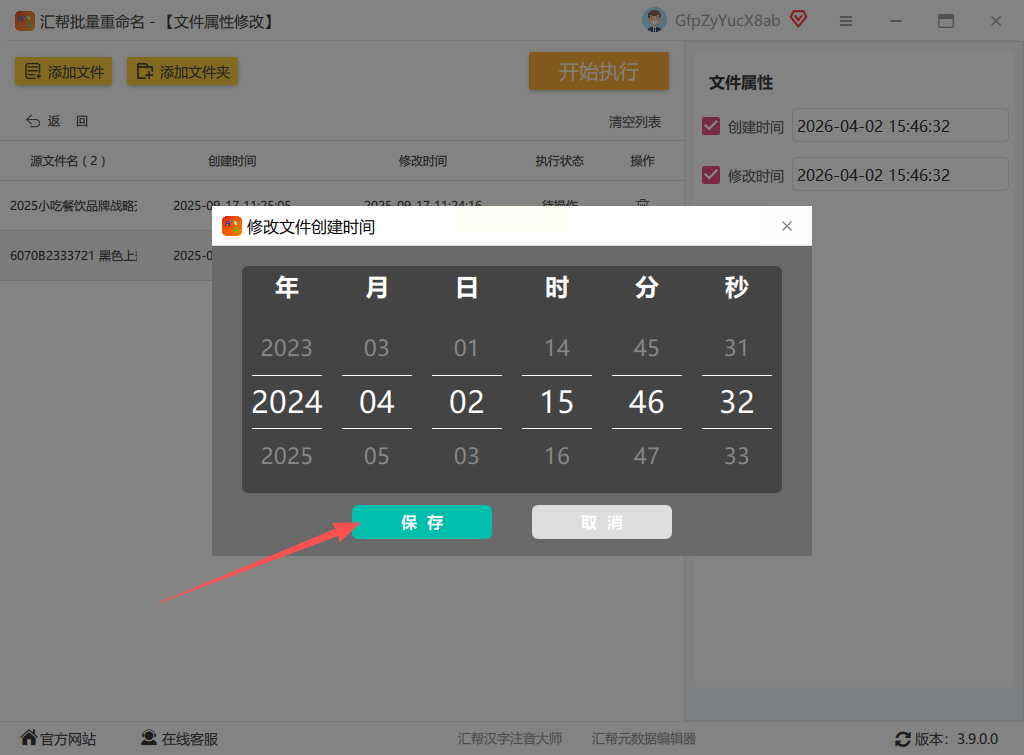
Task: Open the hamburger menu icon in title bar
Action: [846, 22]
